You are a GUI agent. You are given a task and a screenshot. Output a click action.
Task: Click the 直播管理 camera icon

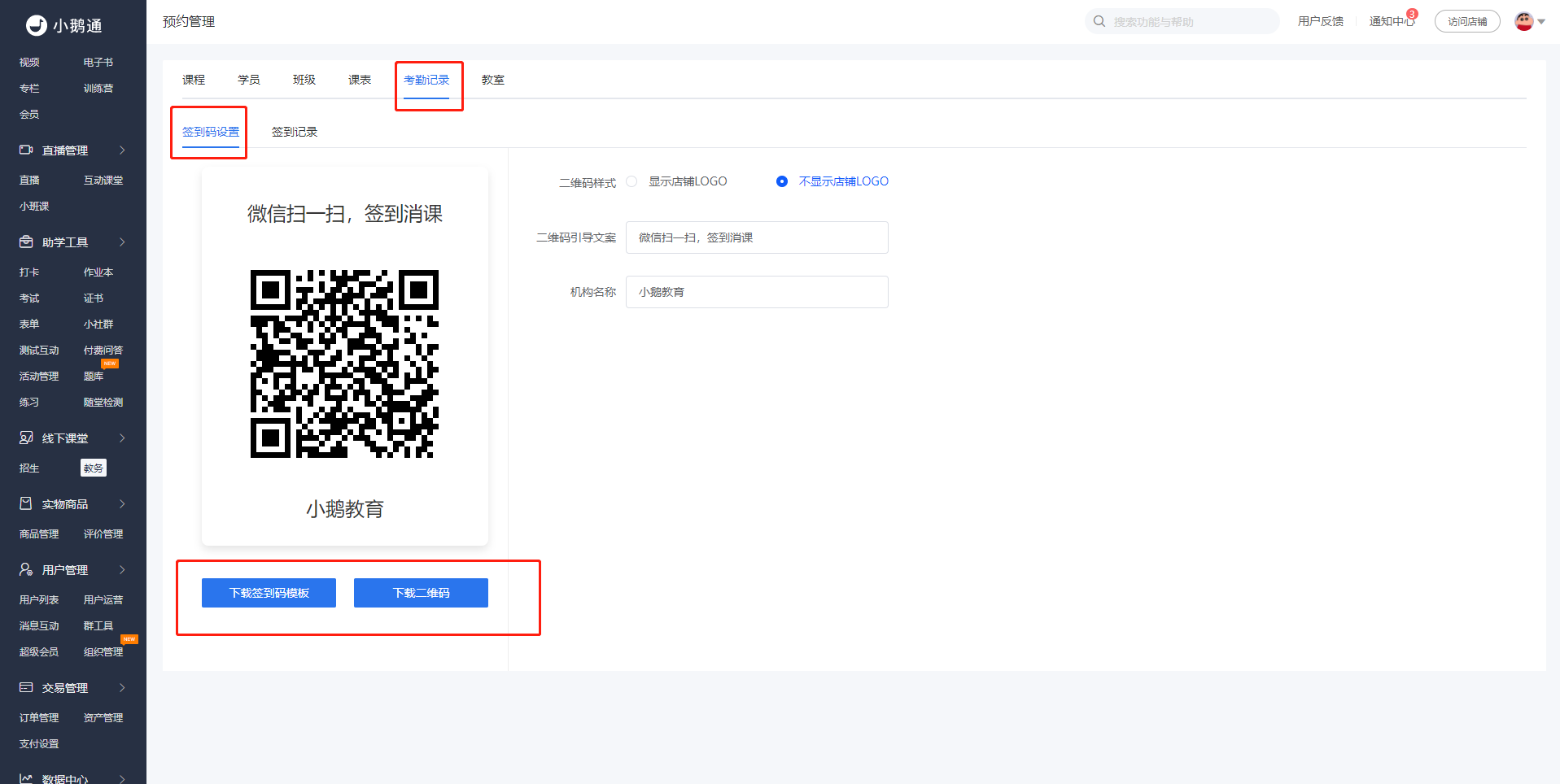(x=26, y=150)
